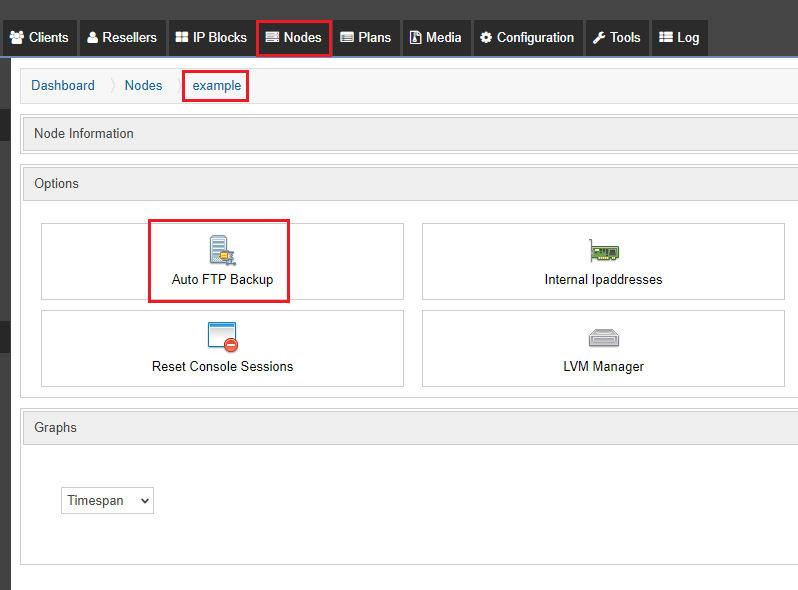Image resolution: width=798 pixels, height=590 pixels.
Task: Click the LVM Manager drive icon
Action: tap(604, 338)
